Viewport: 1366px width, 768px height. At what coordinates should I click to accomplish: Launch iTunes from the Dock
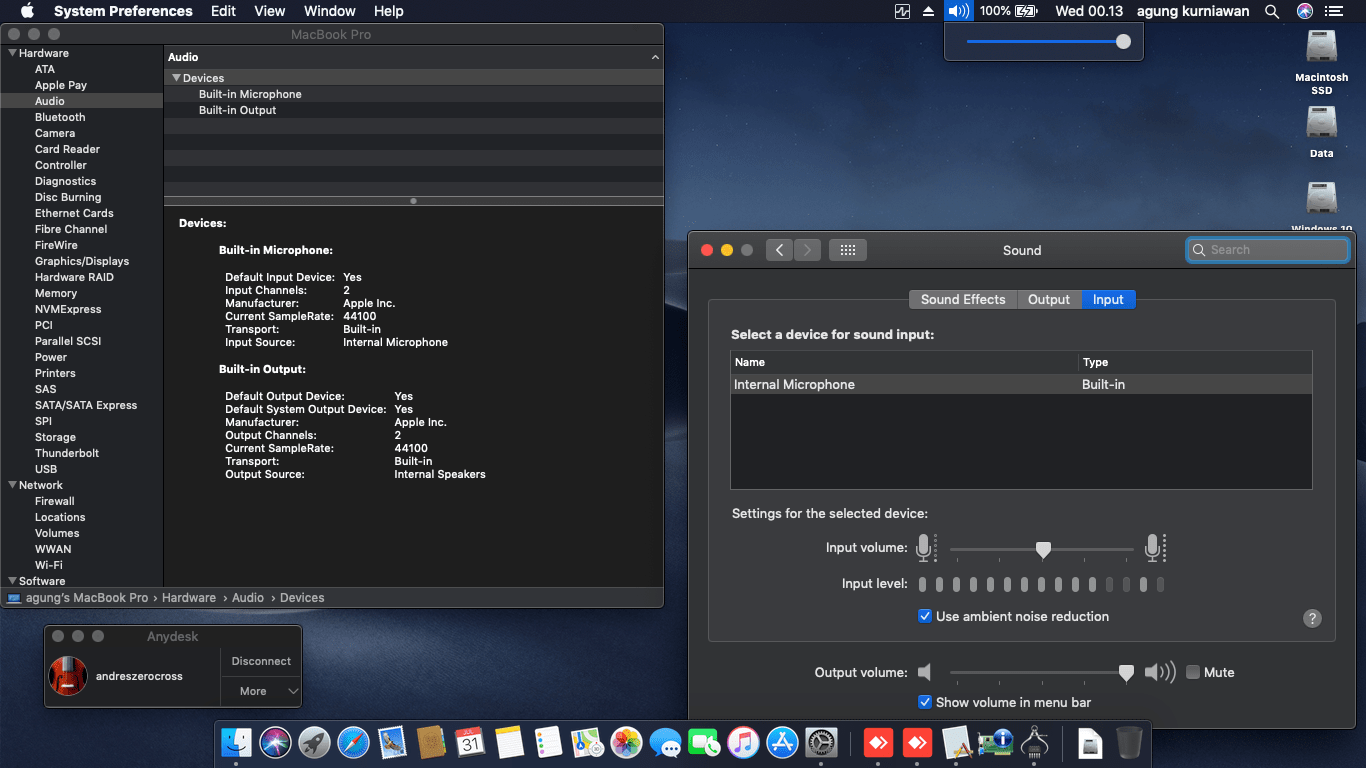[x=743, y=742]
